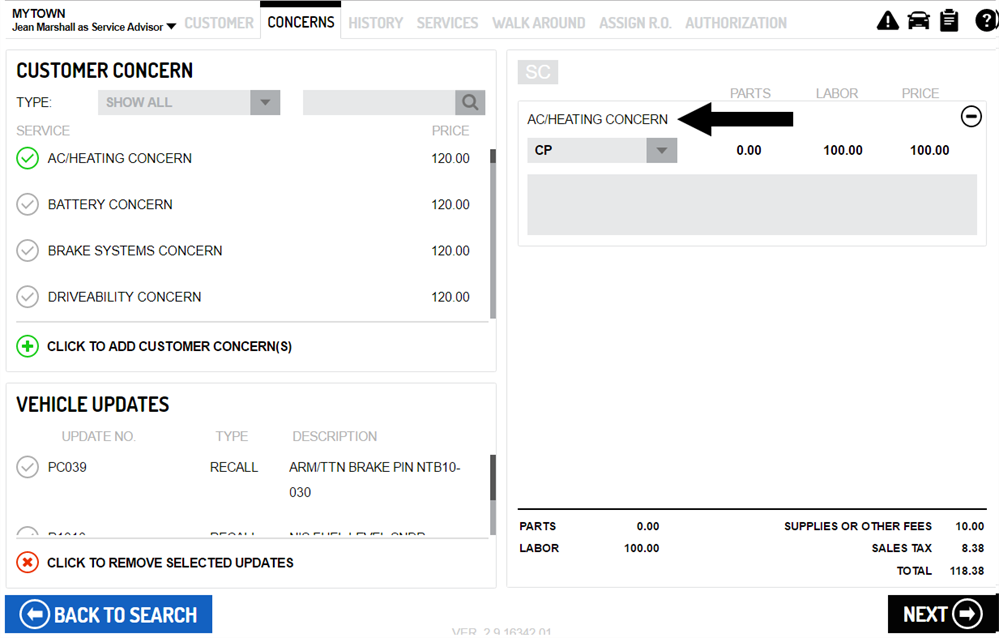Open Jean Marshall user role dropdown
The image size is (999, 638).
pyautogui.click(x=94, y=27)
